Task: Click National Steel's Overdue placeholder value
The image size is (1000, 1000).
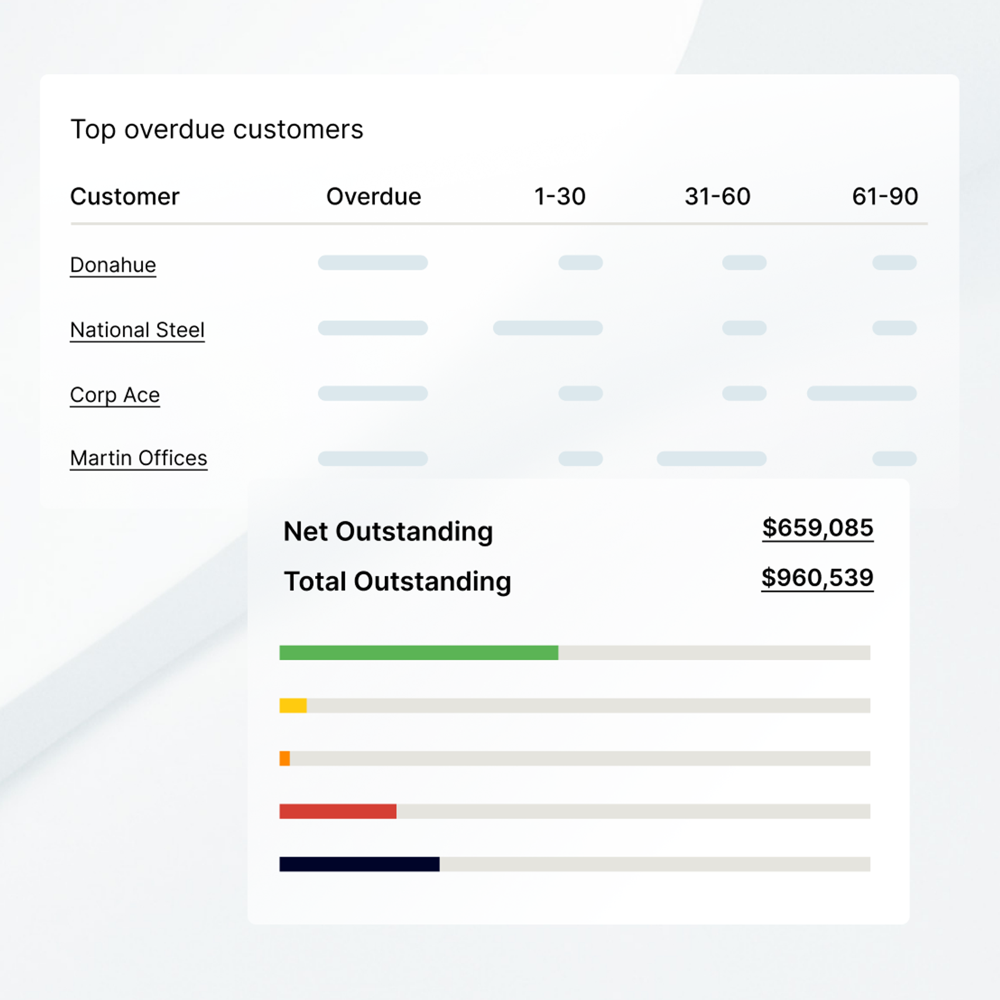Action: pos(373,328)
